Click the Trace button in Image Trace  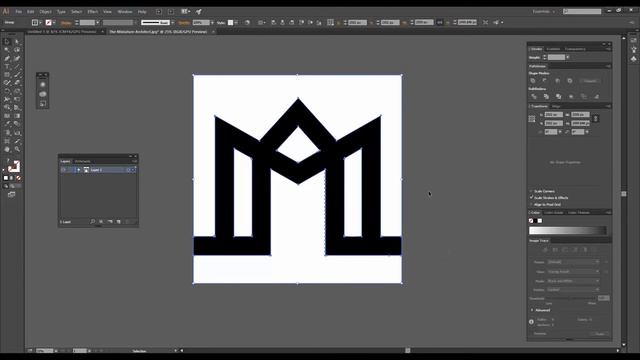click(x=600, y=333)
